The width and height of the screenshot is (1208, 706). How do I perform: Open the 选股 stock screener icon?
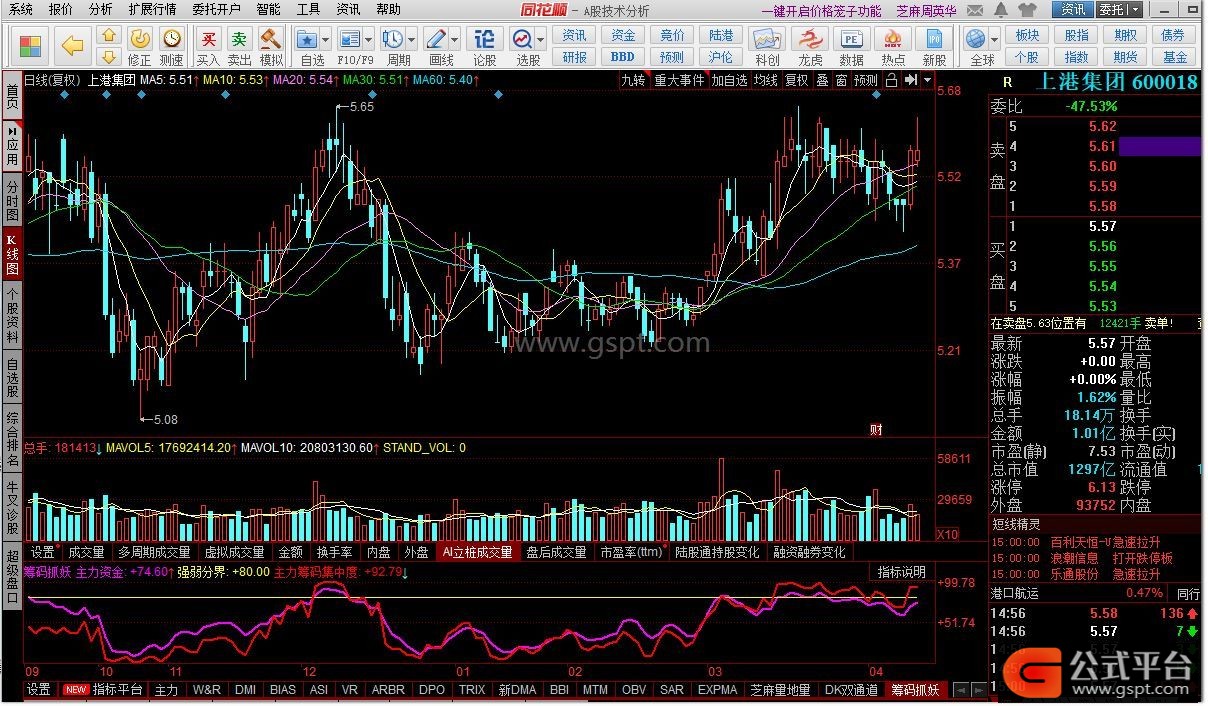click(522, 39)
